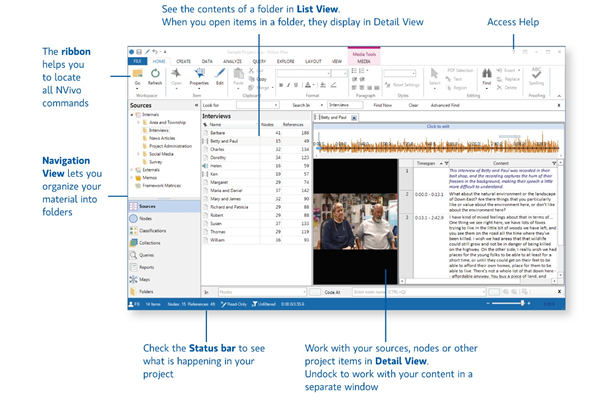The image size is (602, 411).
Task: Click the Undo icon in quick access toolbar
Action: pyautogui.click(x=155, y=52)
